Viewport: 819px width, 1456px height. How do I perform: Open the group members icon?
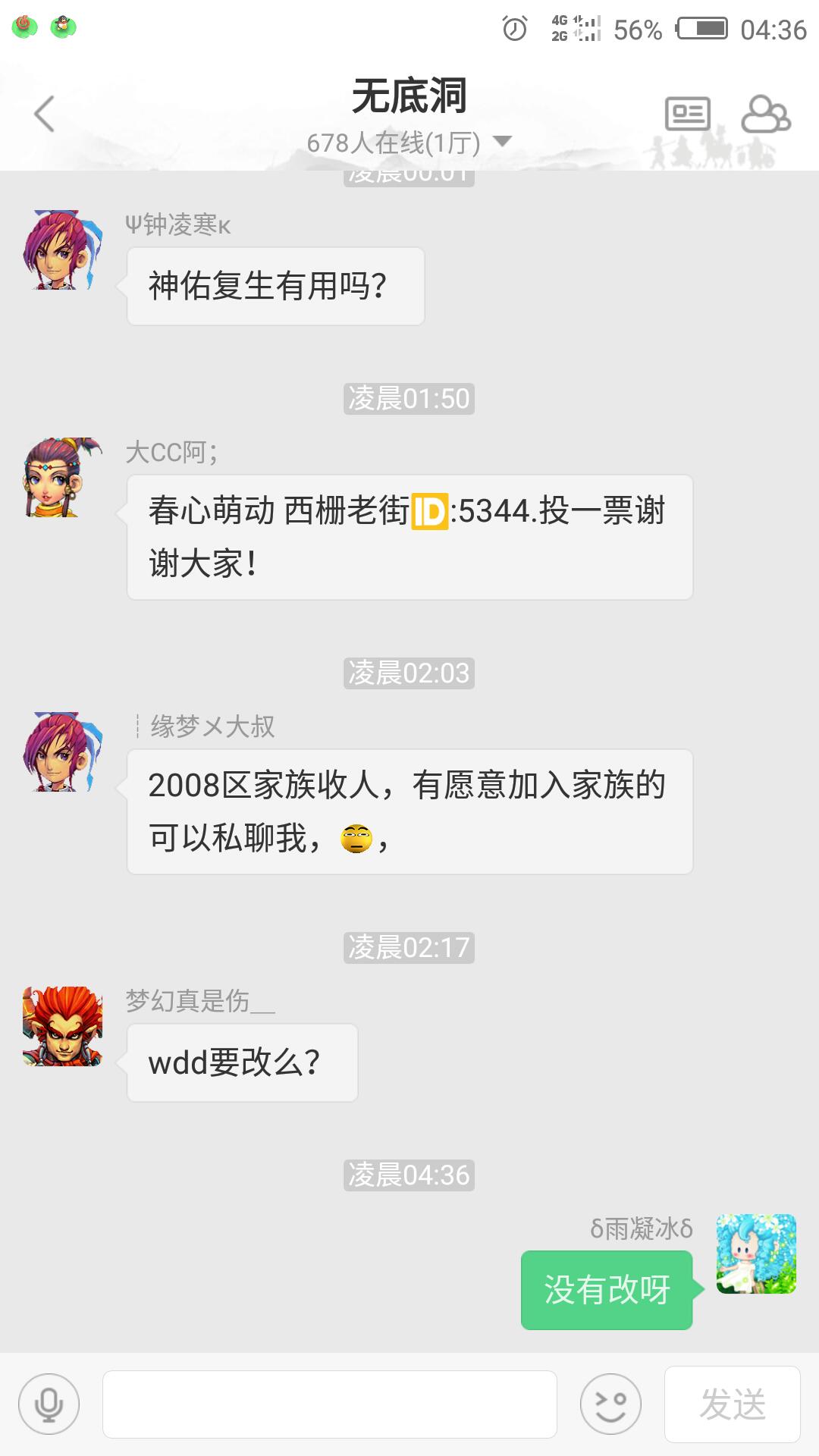[x=766, y=115]
